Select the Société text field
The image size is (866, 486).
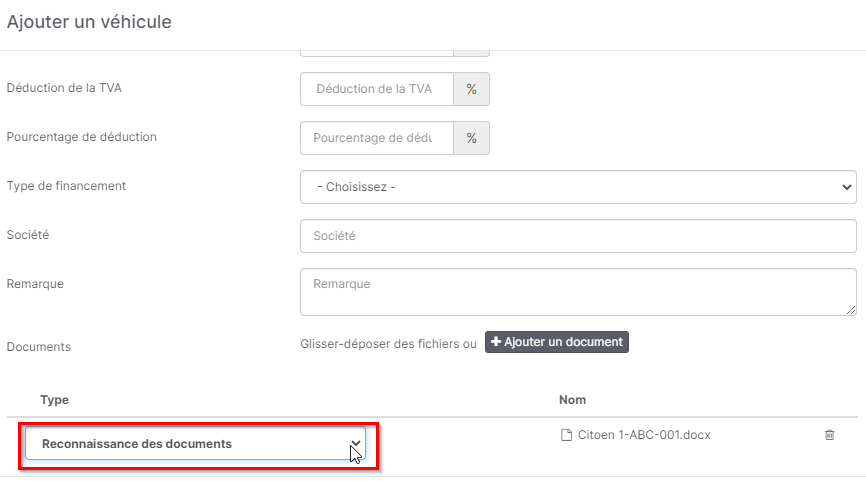(578, 236)
